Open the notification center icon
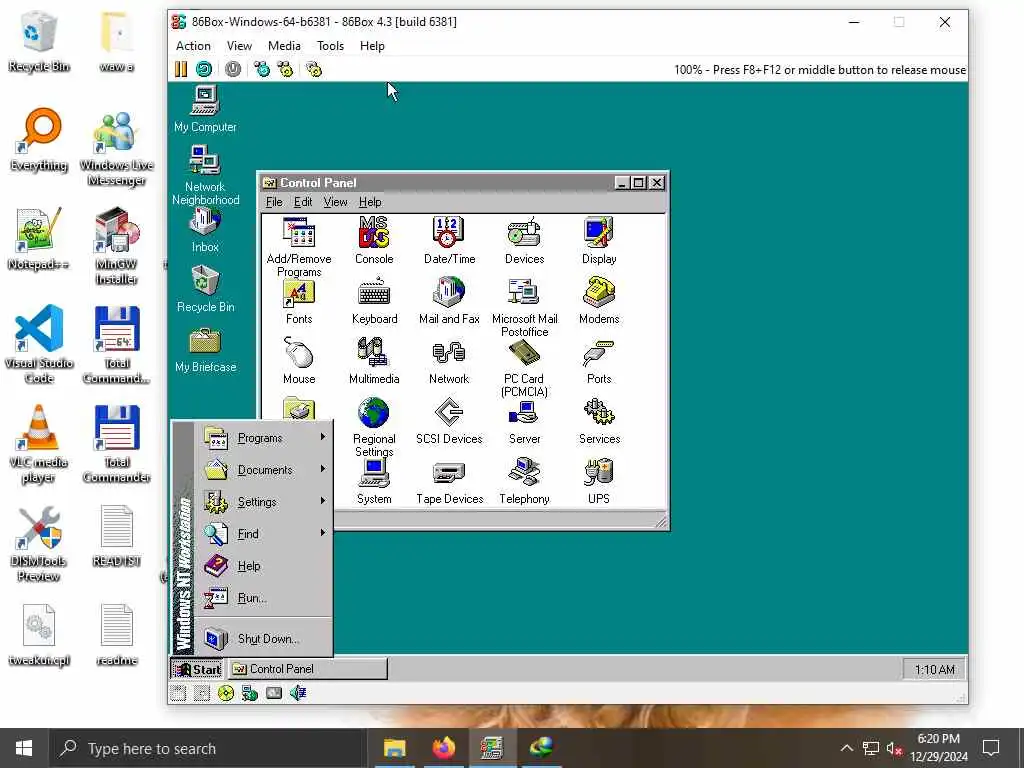This screenshot has height=768, width=1024. pyautogui.click(x=991, y=748)
